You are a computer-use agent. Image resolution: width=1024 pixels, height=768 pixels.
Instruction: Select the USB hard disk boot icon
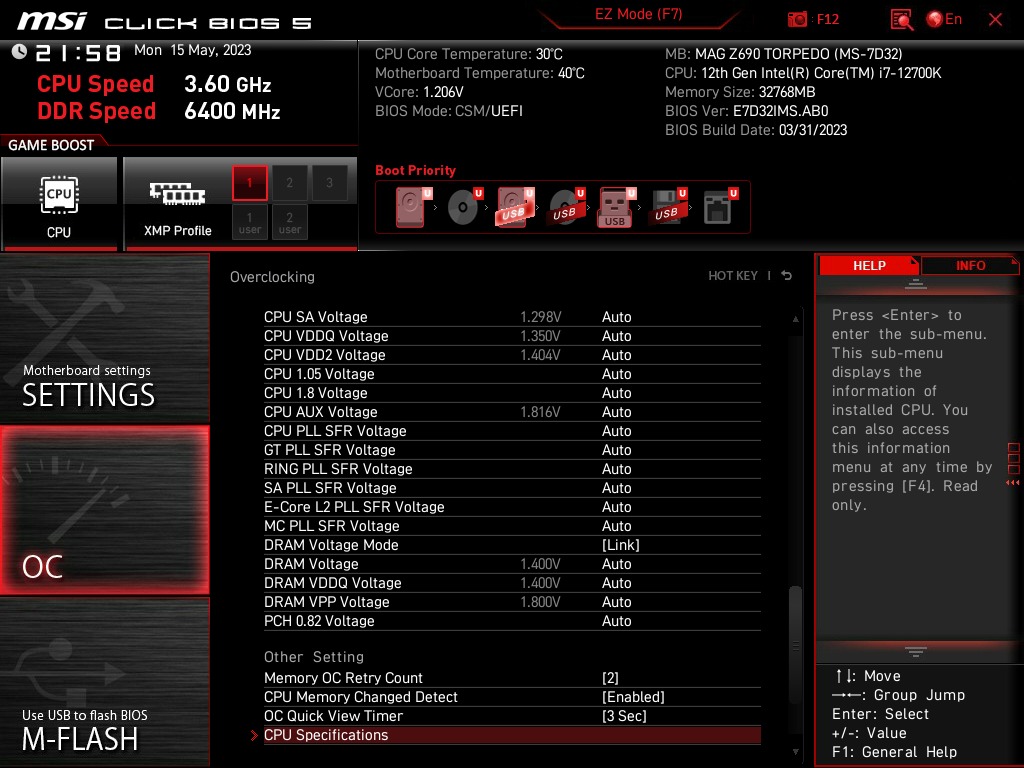[x=515, y=207]
